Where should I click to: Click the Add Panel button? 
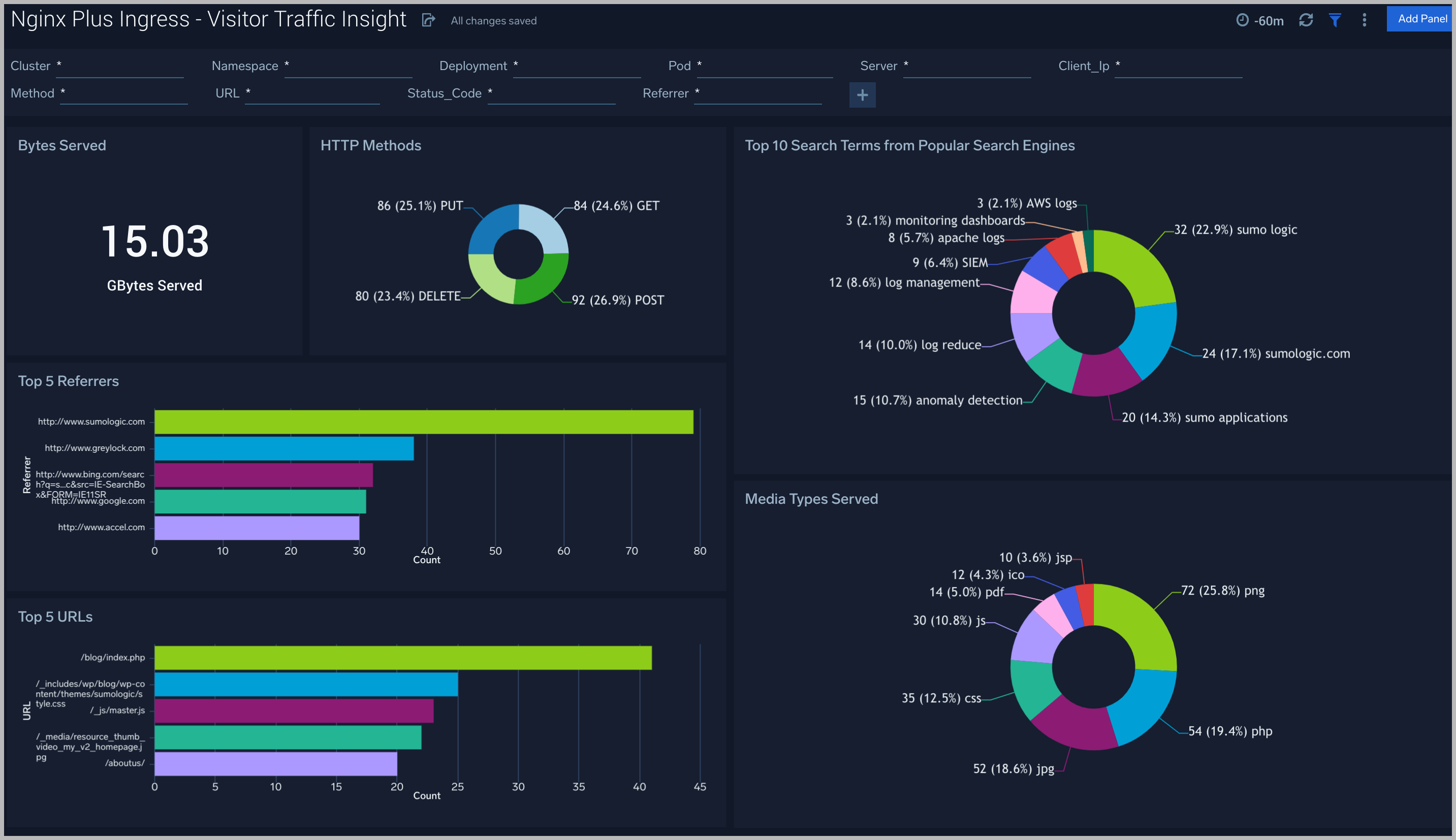pyautogui.click(x=1419, y=18)
